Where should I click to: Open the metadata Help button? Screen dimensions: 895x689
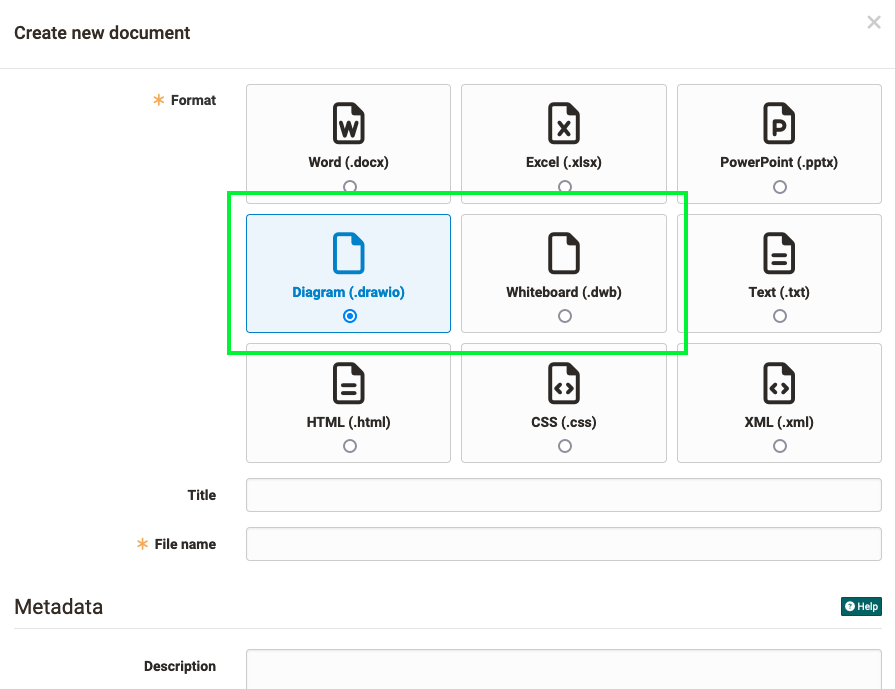861,606
